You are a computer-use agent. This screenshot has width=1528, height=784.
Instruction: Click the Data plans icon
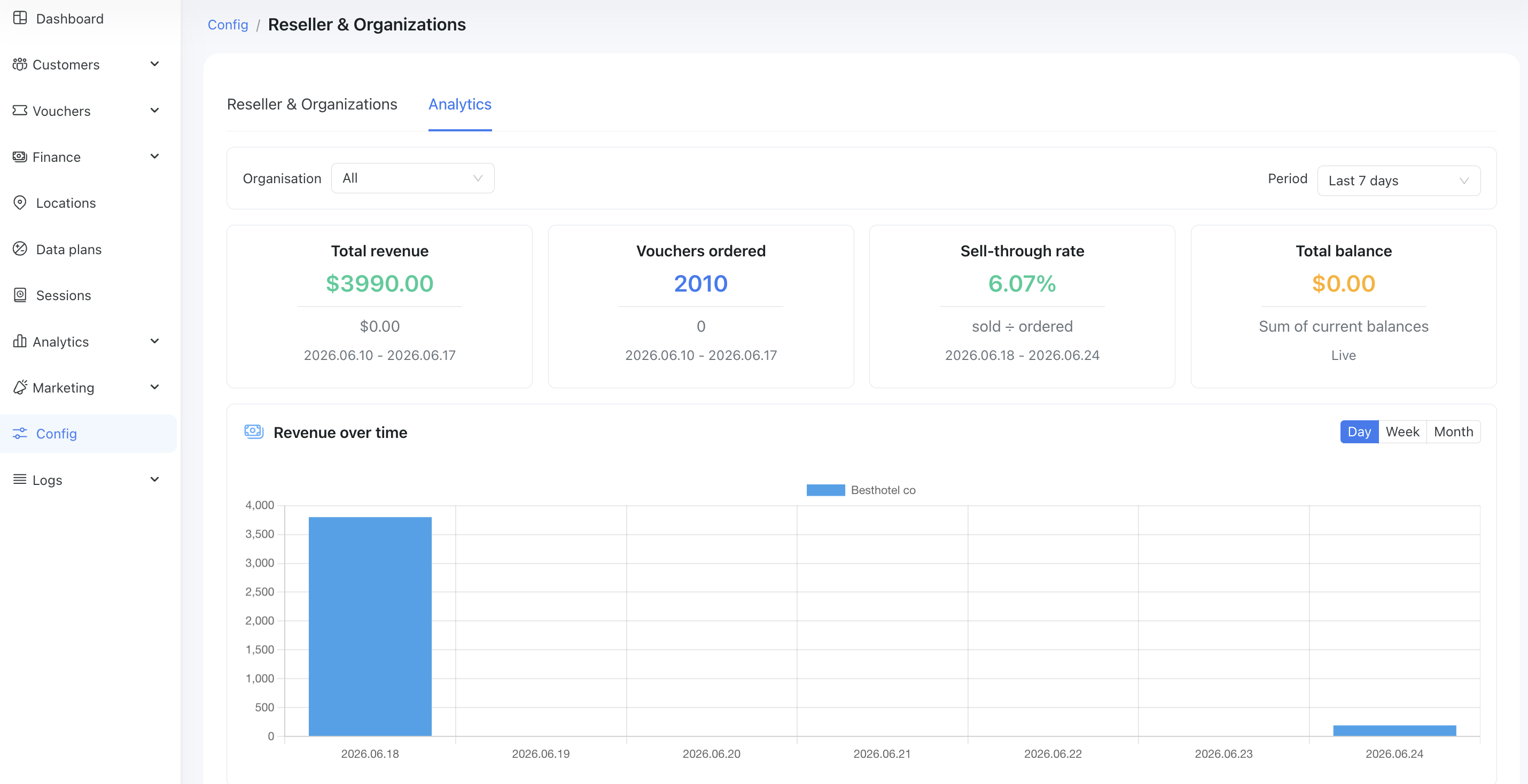pyautogui.click(x=20, y=248)
